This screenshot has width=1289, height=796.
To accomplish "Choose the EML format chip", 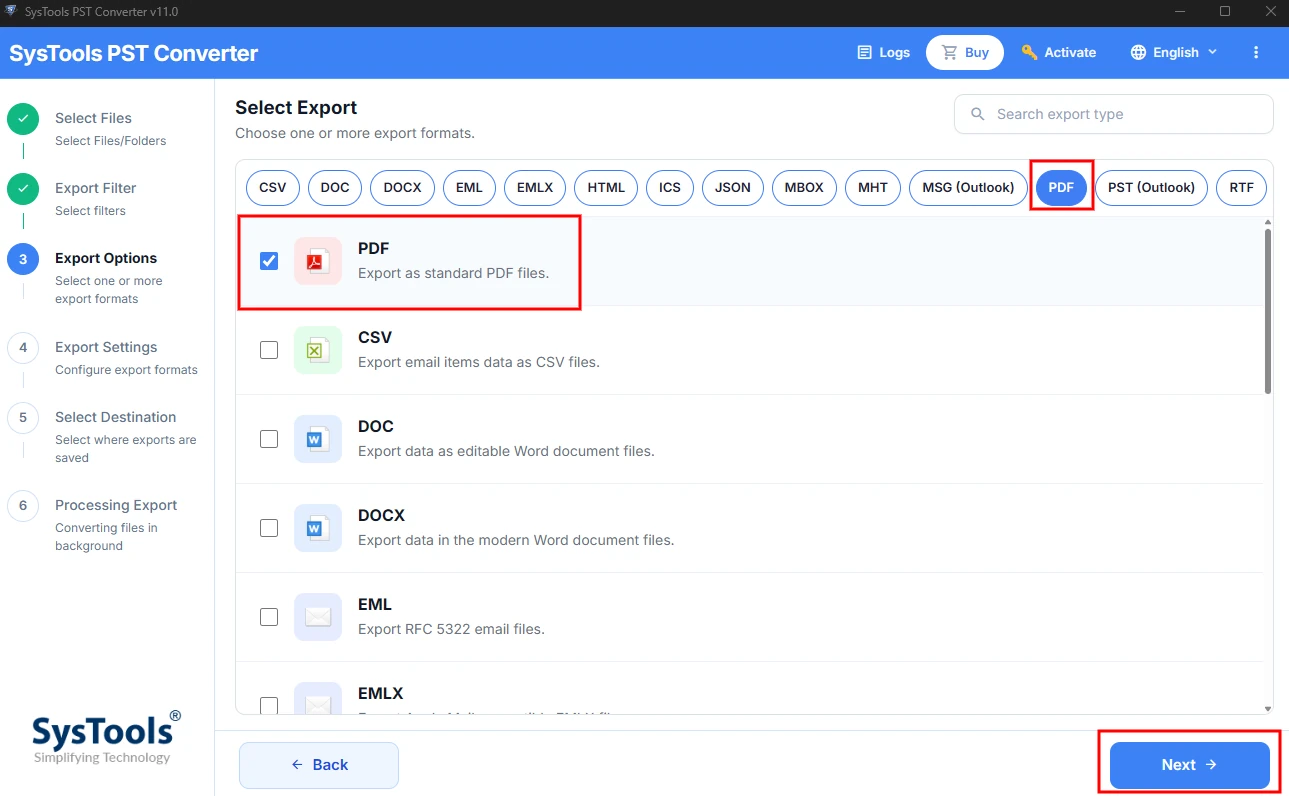I will 469,187.
